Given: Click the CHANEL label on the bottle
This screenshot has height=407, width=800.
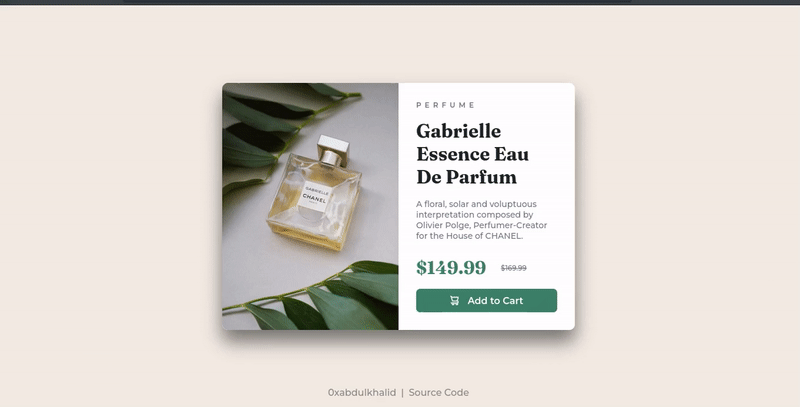Looking at the screenshot, I should tap(314, 198).
